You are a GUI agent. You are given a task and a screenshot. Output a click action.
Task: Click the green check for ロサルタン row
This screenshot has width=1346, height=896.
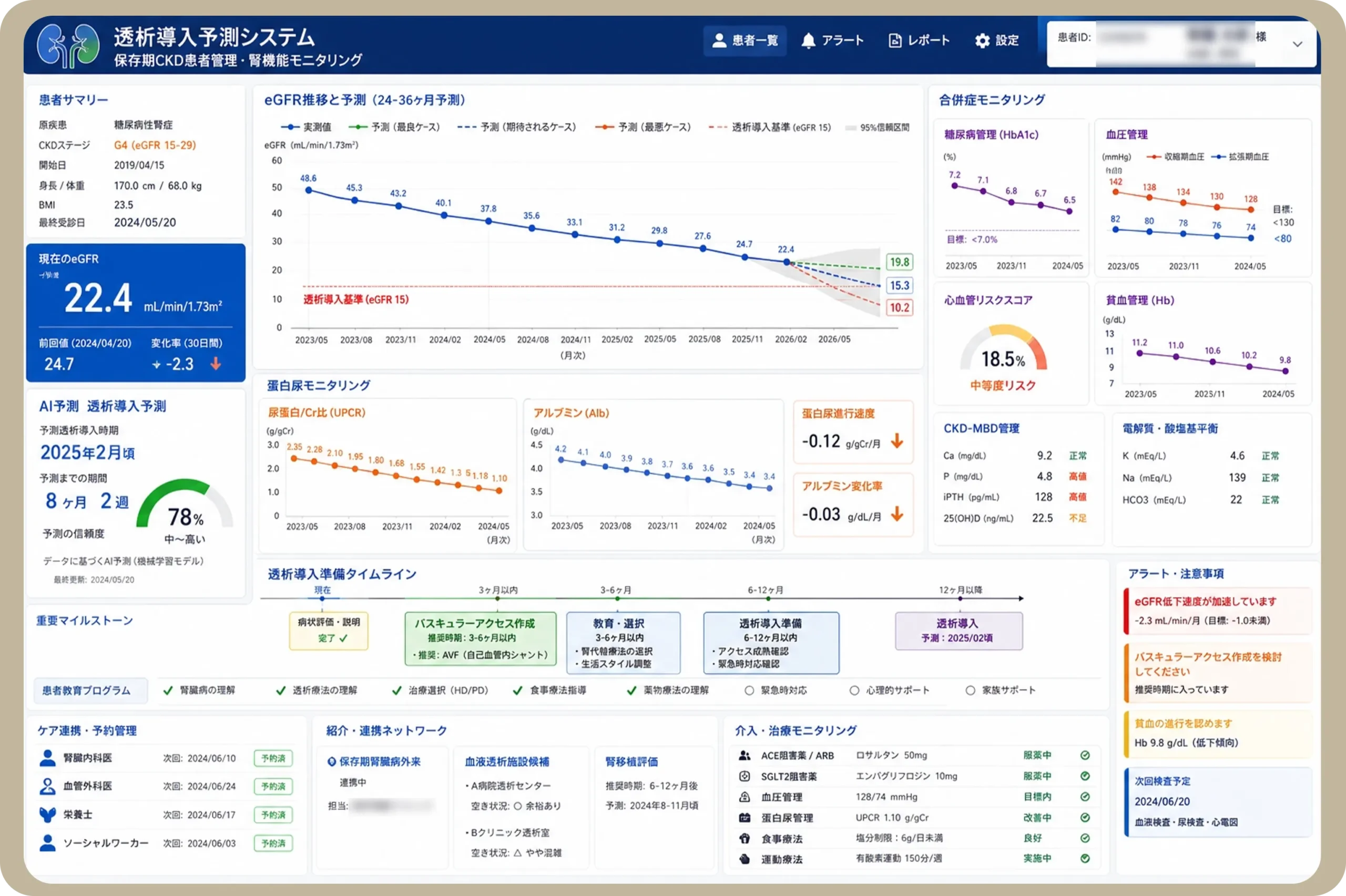click(x=1085, y=756)
